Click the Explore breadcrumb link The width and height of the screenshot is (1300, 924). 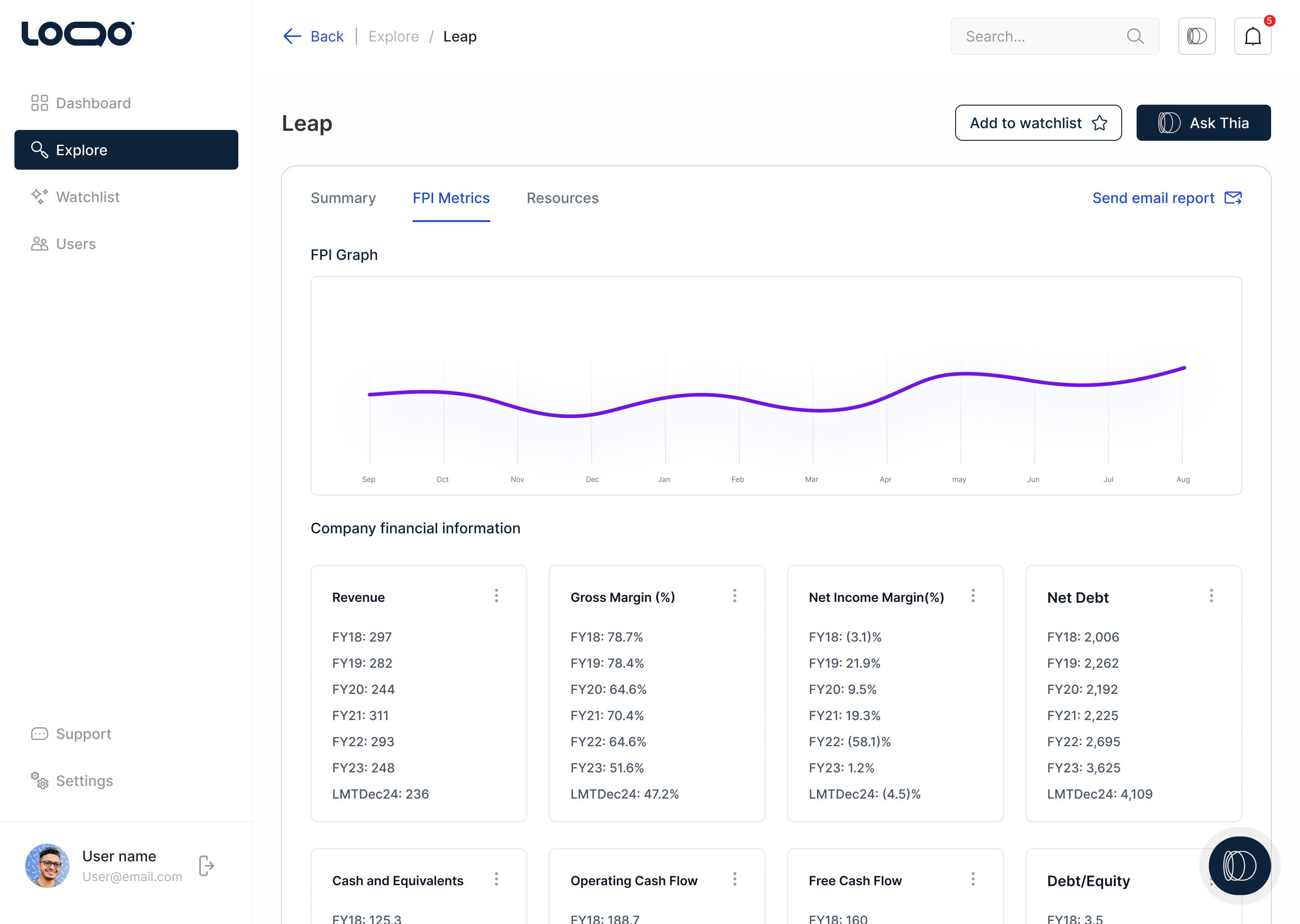(393, 37)
